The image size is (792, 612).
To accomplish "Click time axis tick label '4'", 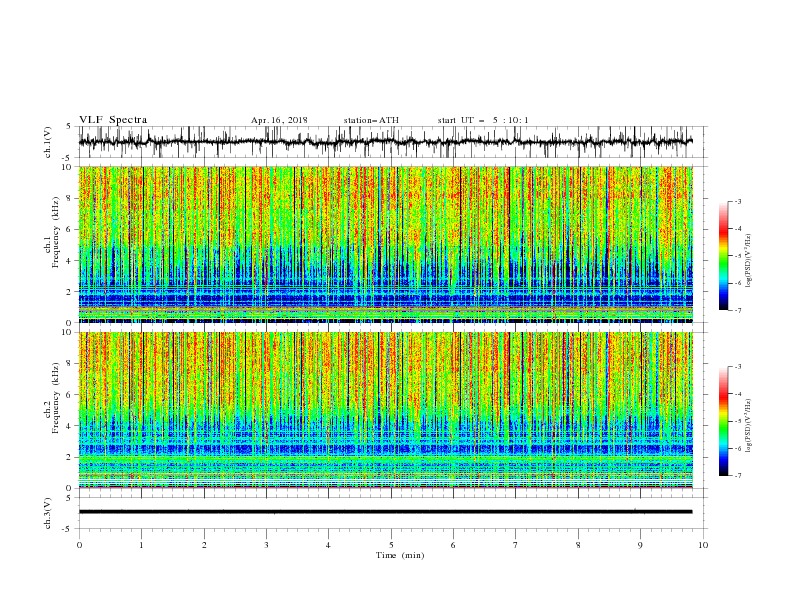I will (328, 545).
